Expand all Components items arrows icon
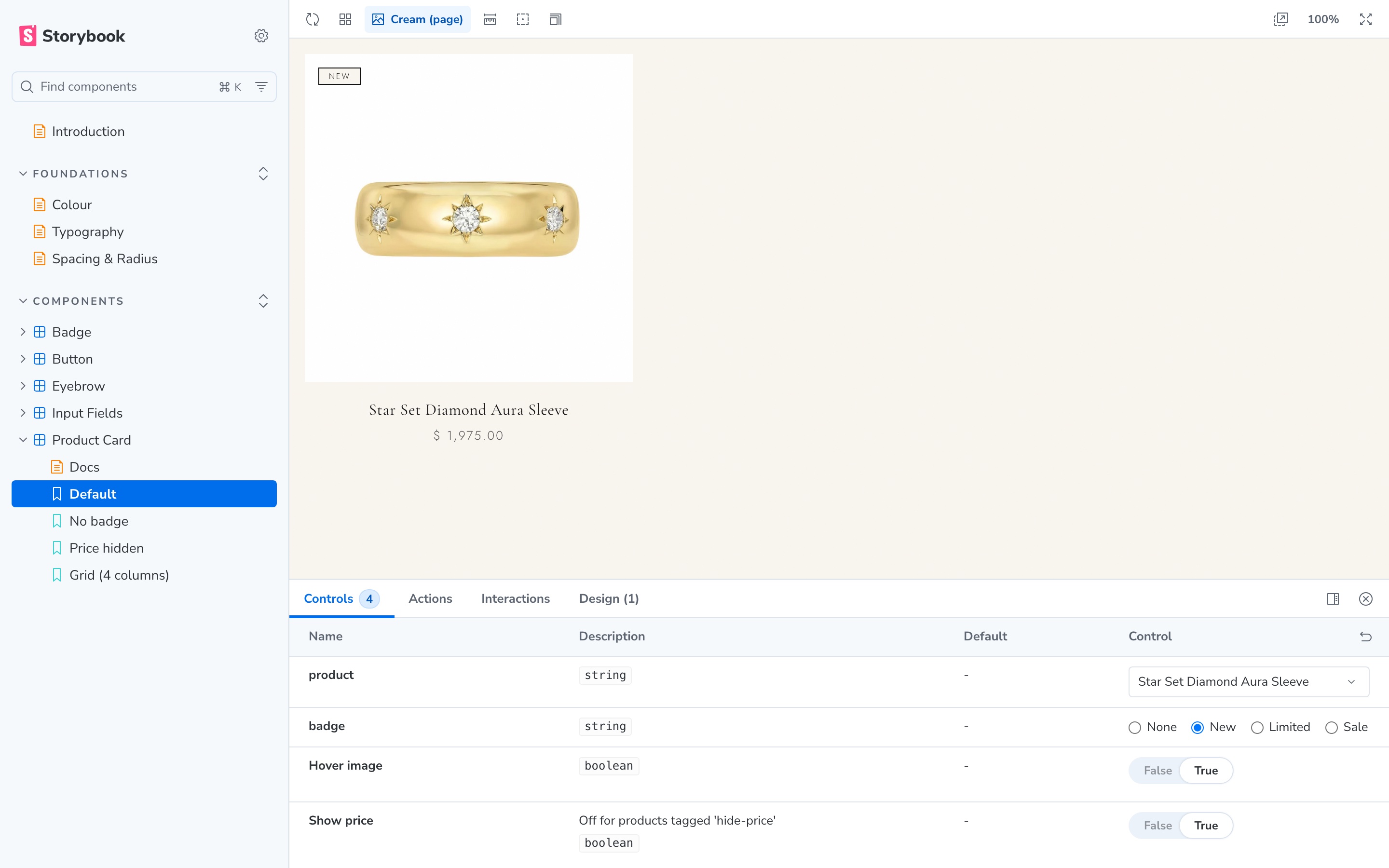The width and height of the screenshot is (1389, 868). [x=263, y=301]
